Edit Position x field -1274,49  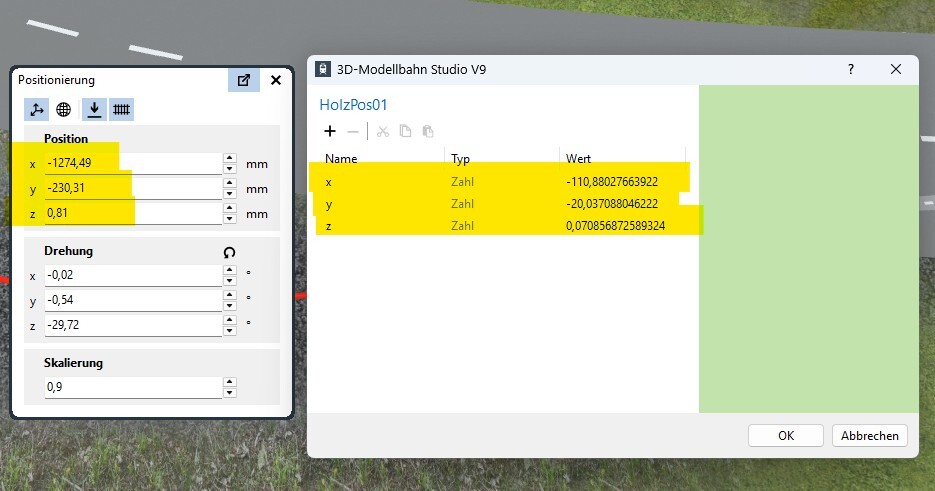click(133, 163)
